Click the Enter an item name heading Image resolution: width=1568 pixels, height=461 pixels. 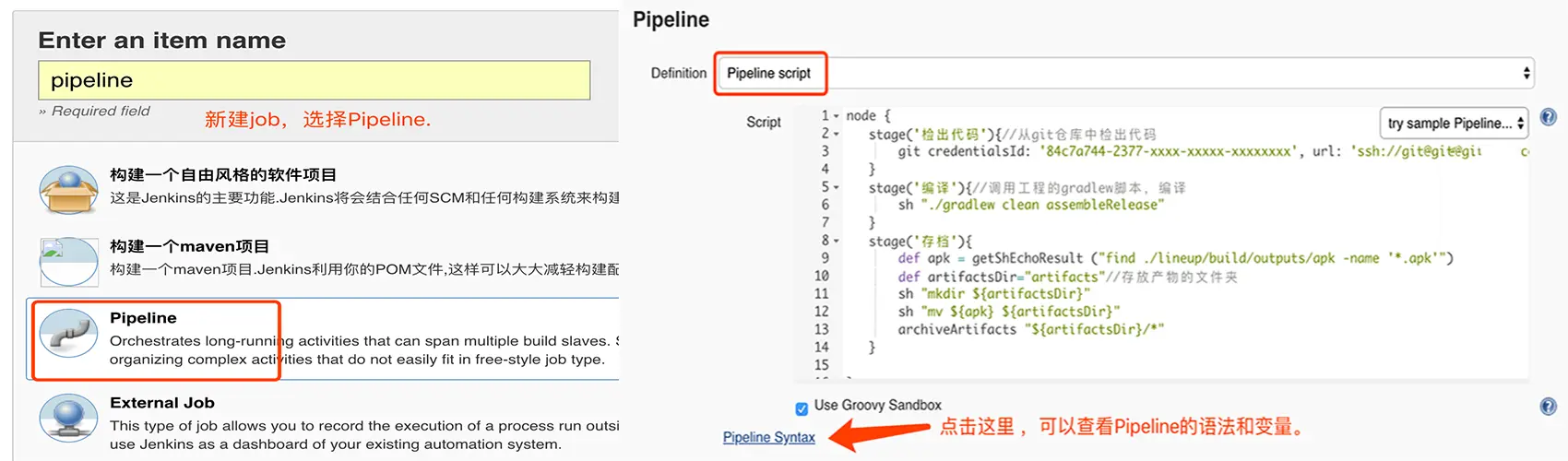click(162, 41)
